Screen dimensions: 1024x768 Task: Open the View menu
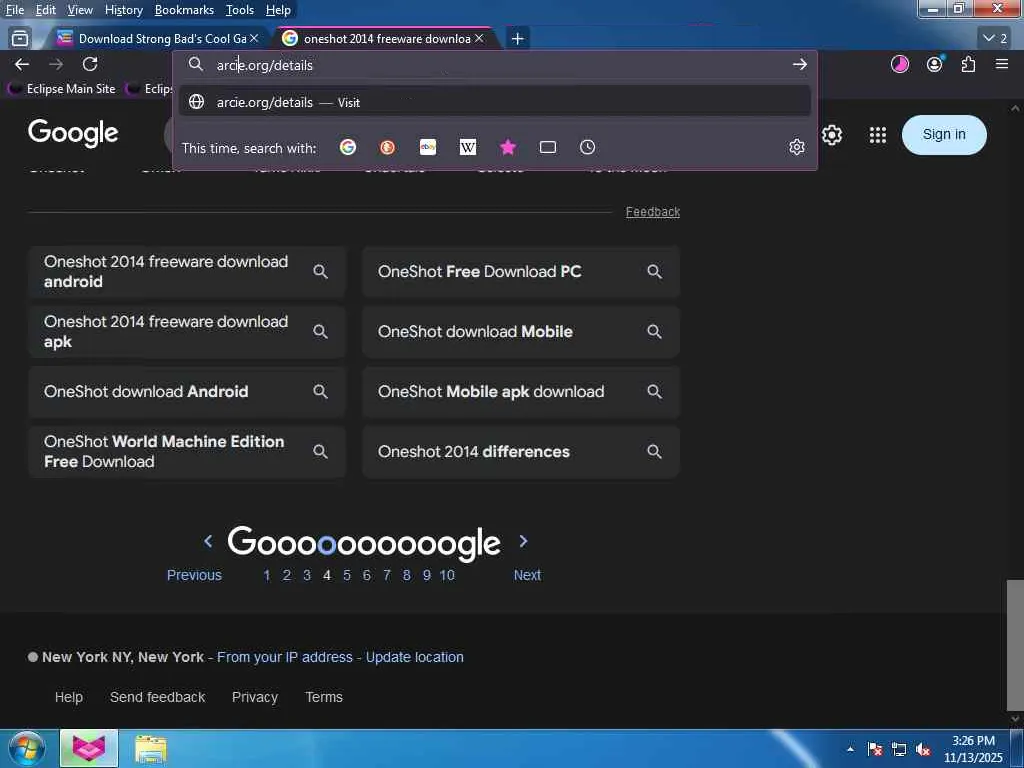[80, 10]
